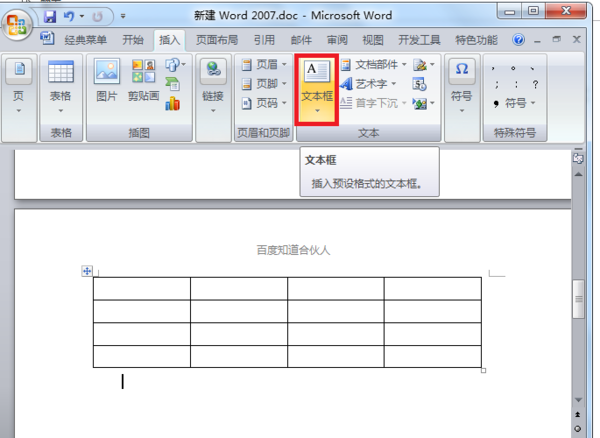The image size is (600, 438).
Task: Open the 表格 table grid dropdown
Action: (61, 87)
